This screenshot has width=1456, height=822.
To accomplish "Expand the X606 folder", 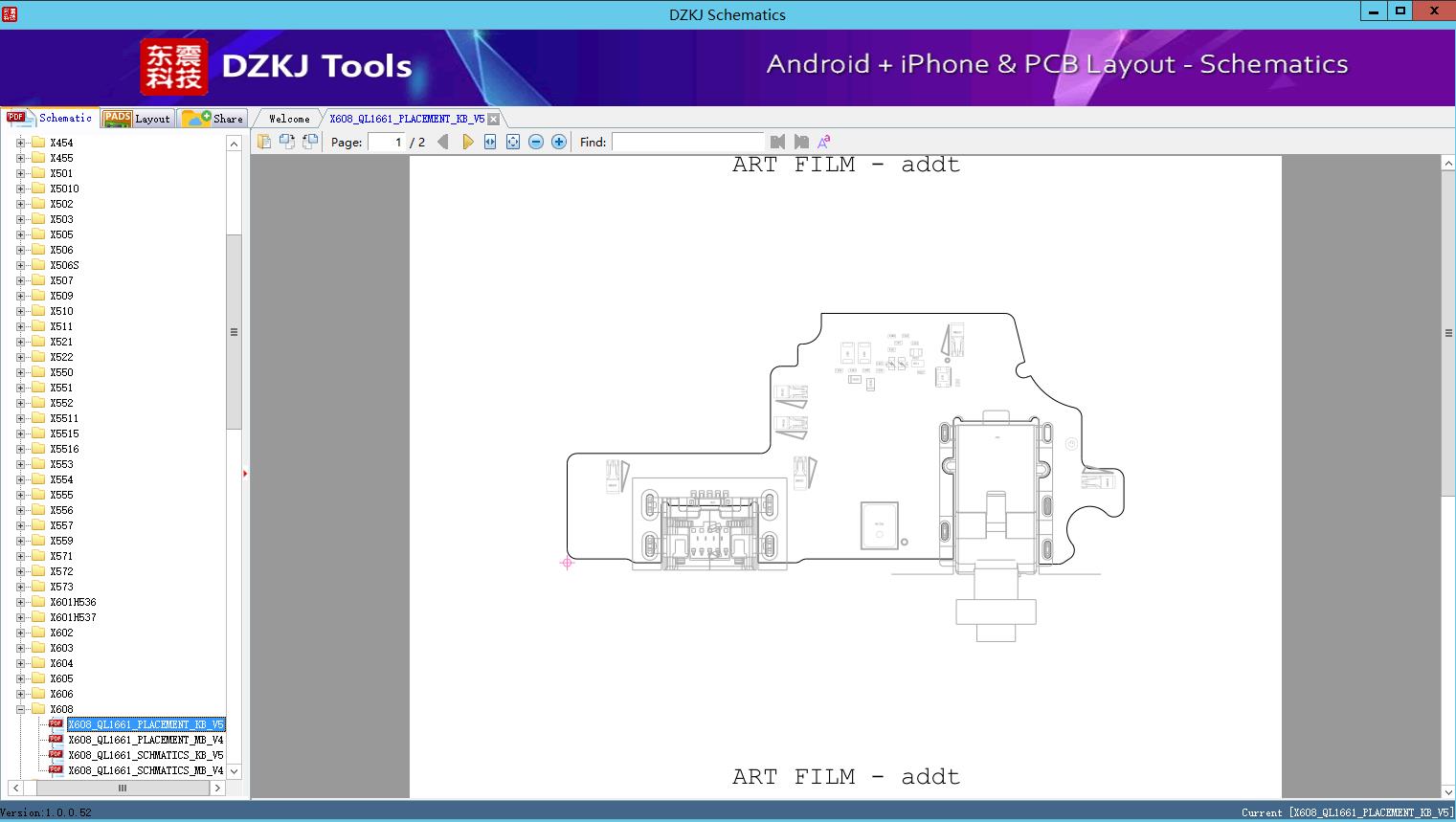I will (x=20, y=694).
